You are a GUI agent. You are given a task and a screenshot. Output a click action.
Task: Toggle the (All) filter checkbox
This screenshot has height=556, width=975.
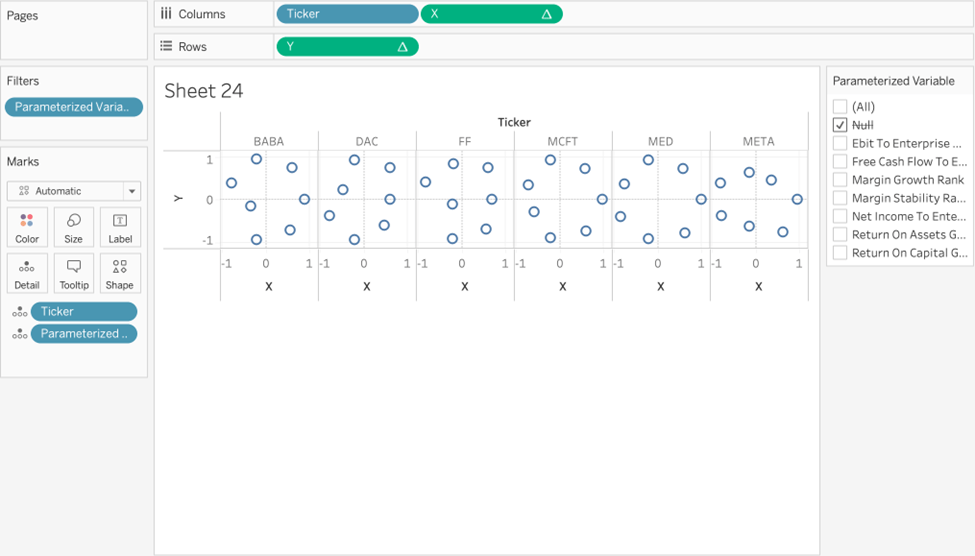[840, 106]
